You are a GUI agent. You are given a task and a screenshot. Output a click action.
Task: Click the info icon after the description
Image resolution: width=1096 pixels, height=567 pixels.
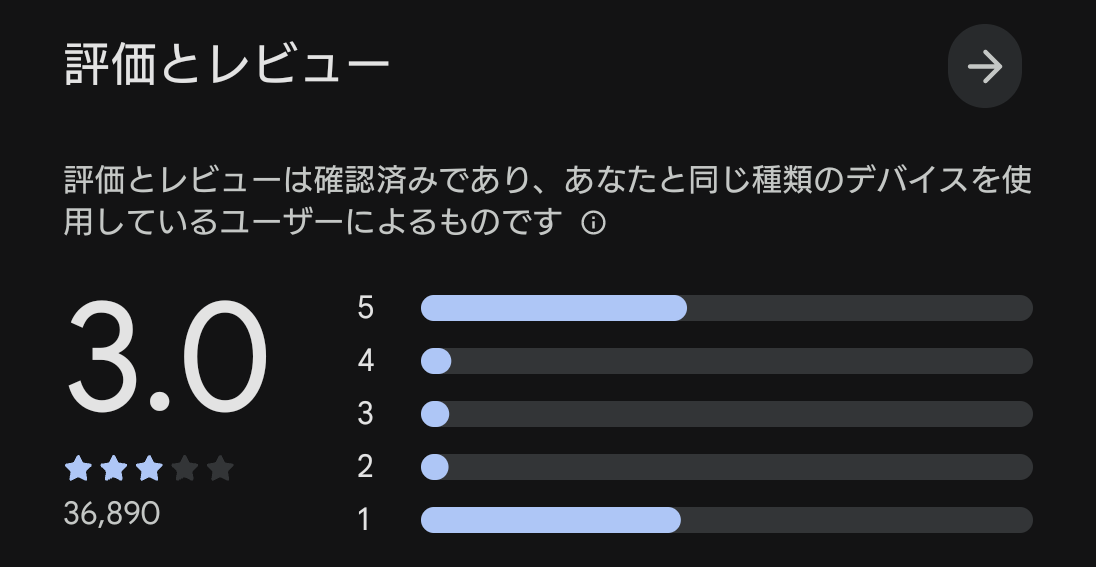click(x=593, y=223)
